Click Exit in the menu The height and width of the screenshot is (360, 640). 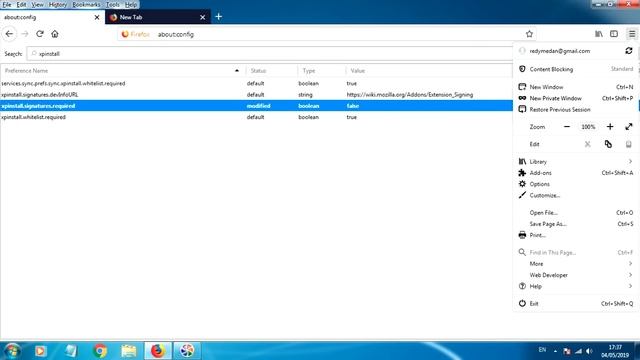[x=576, y=304]
